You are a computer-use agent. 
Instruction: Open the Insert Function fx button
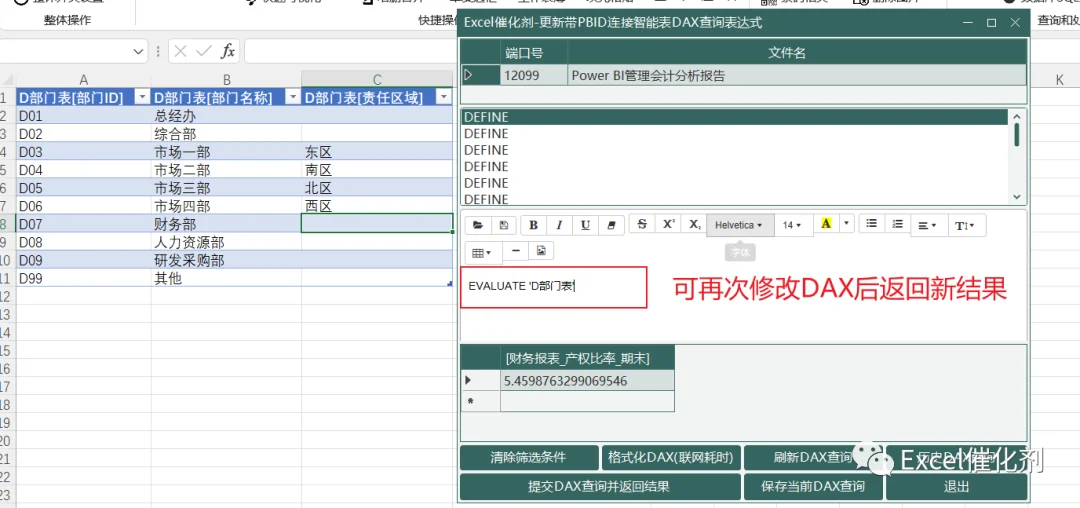coord(228,51)
